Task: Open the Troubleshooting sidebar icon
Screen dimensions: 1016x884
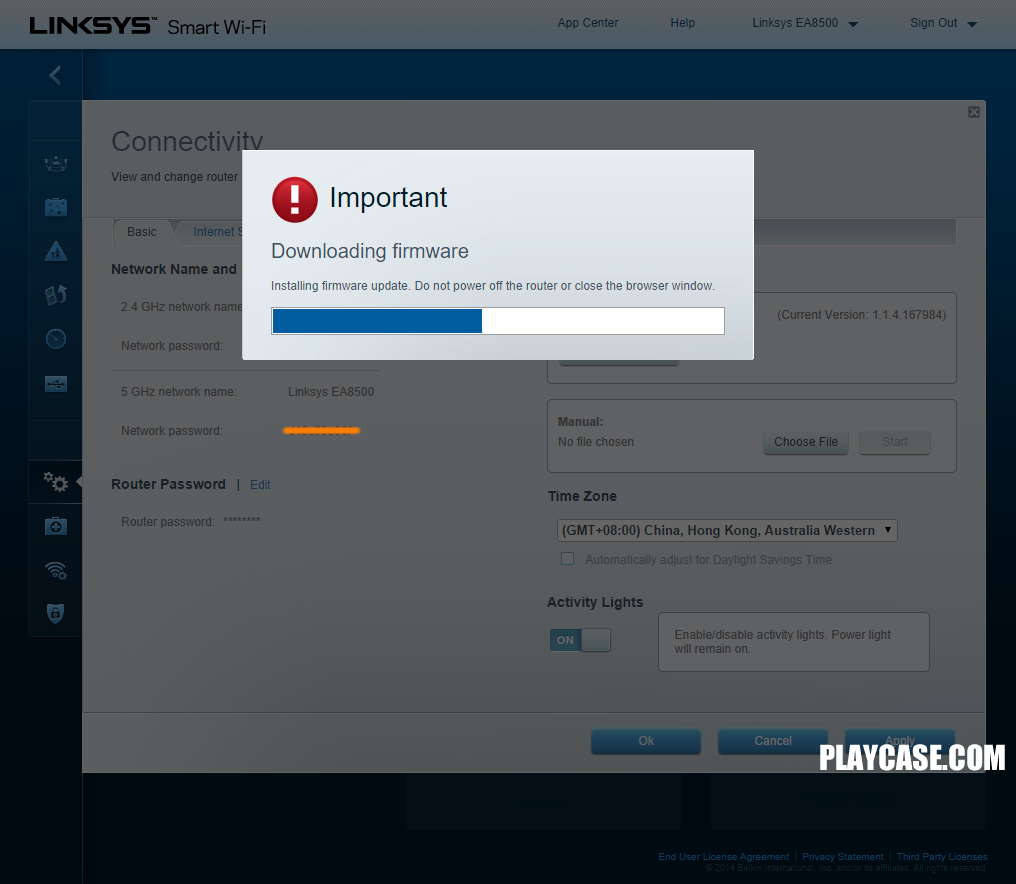Action: (x=56, y=526)
